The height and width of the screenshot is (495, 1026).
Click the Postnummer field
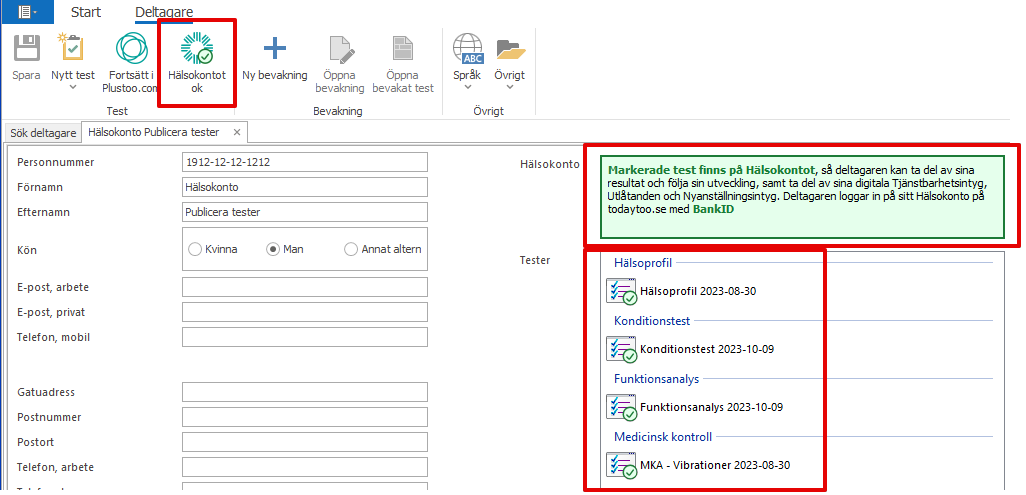tap(305, 417)
